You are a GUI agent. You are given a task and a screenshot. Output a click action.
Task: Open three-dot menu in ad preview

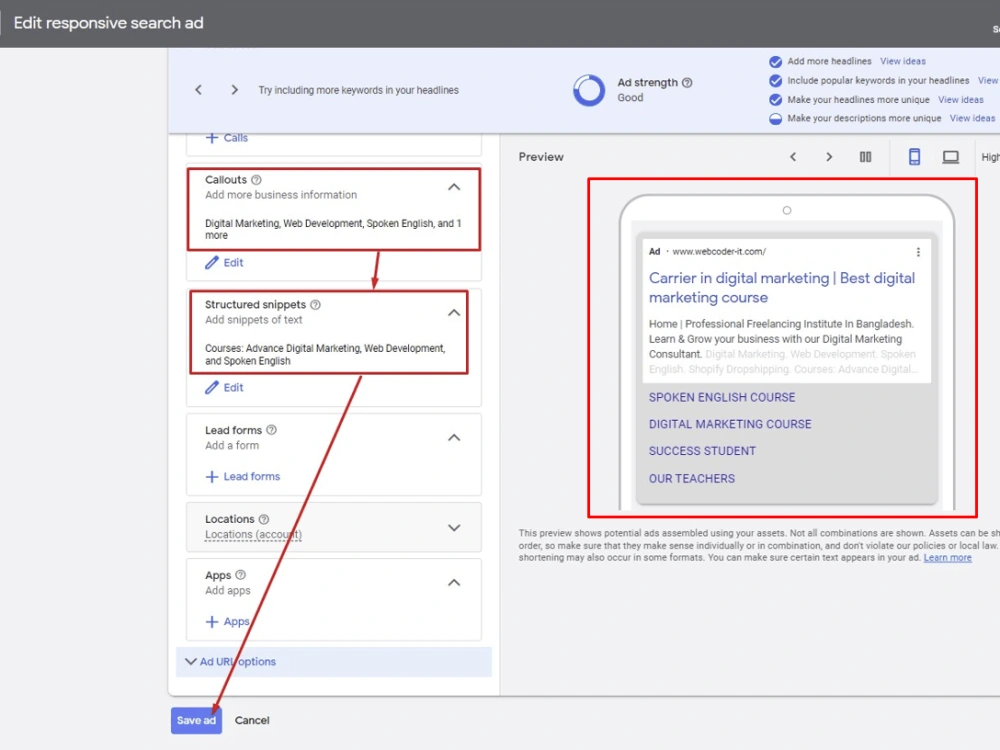coord(918,252)
